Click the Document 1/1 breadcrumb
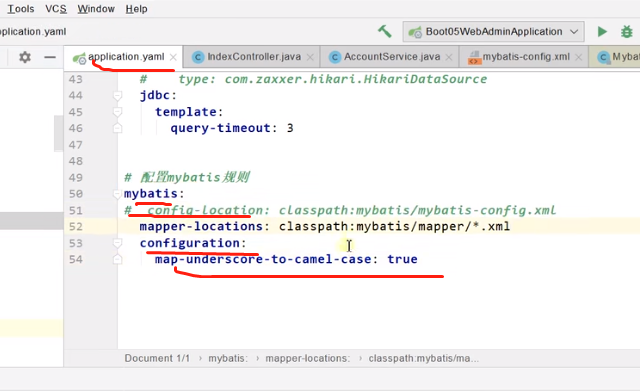 point(157,358)
